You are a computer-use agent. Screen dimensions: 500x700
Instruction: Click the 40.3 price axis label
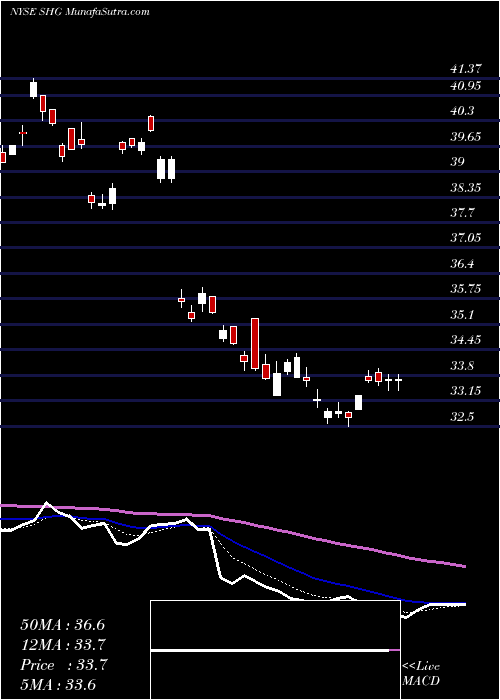click(462, 111)
